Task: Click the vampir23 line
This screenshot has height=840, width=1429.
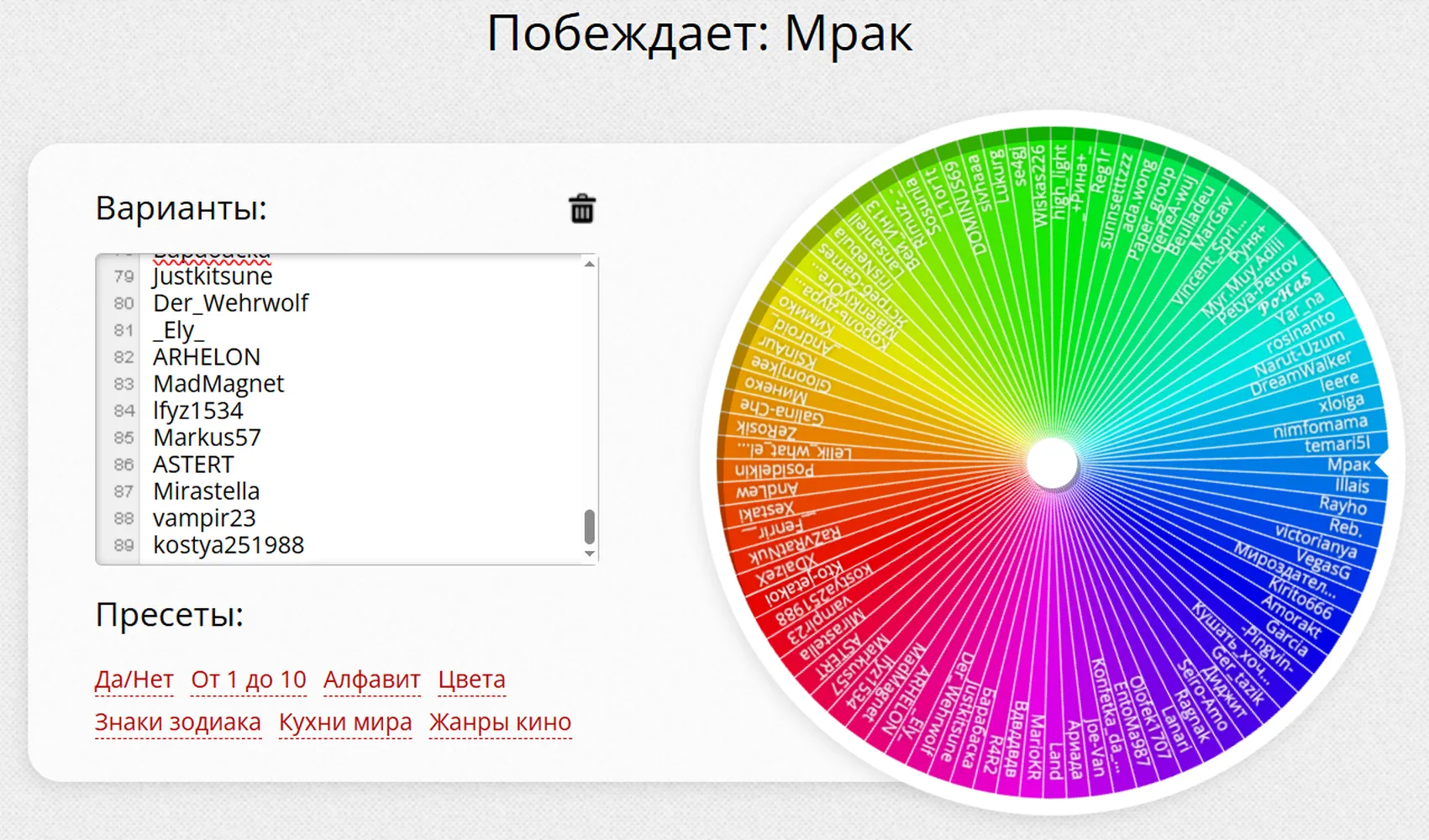Action: coord(204,517)
